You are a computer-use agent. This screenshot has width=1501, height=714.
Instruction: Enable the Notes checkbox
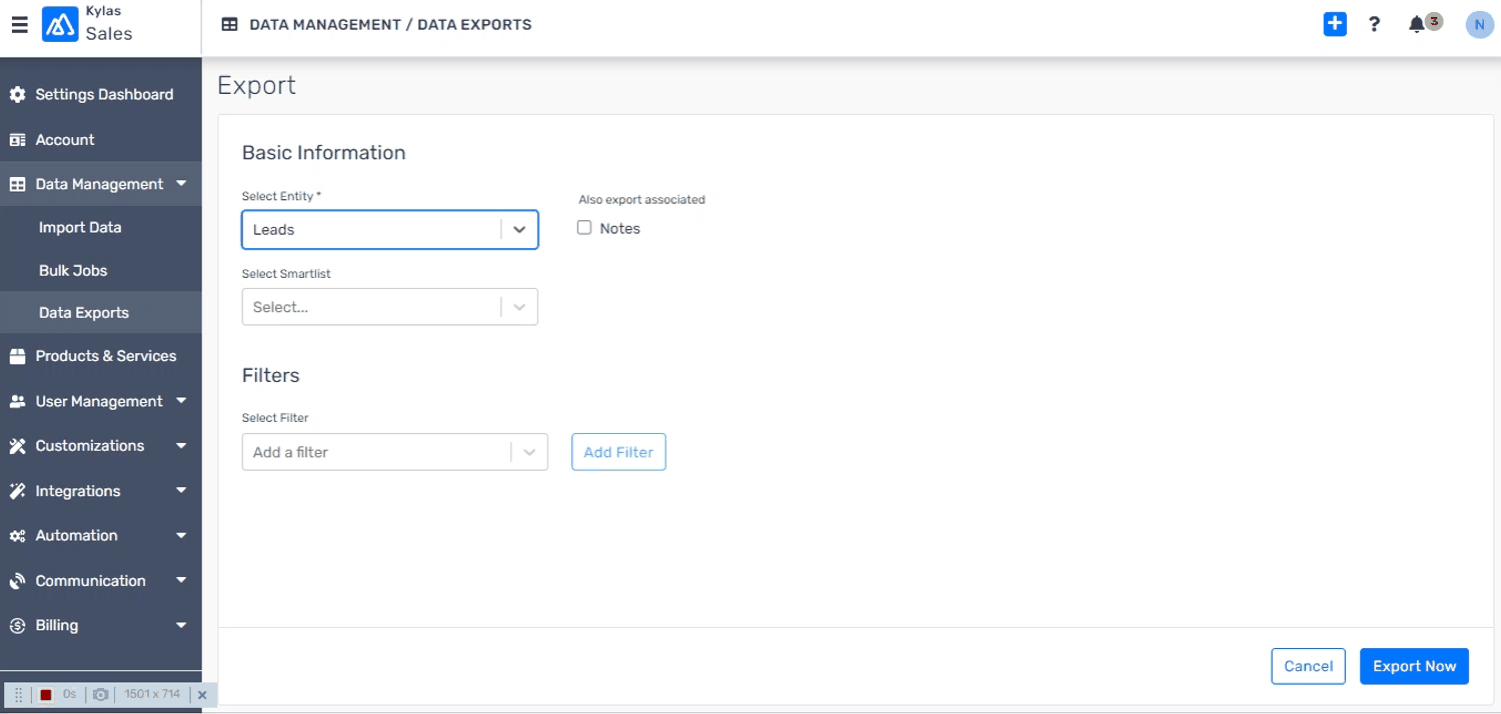tap(584, 228)
